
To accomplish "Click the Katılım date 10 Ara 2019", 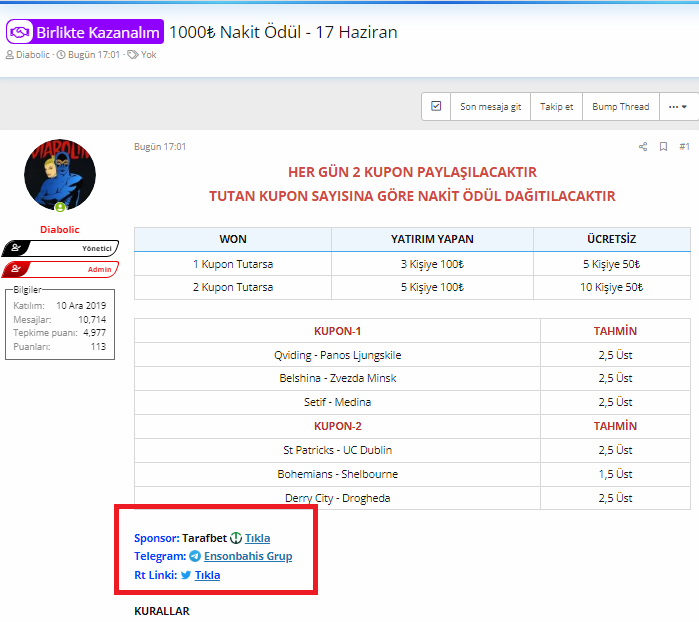I will pos(81,305).
